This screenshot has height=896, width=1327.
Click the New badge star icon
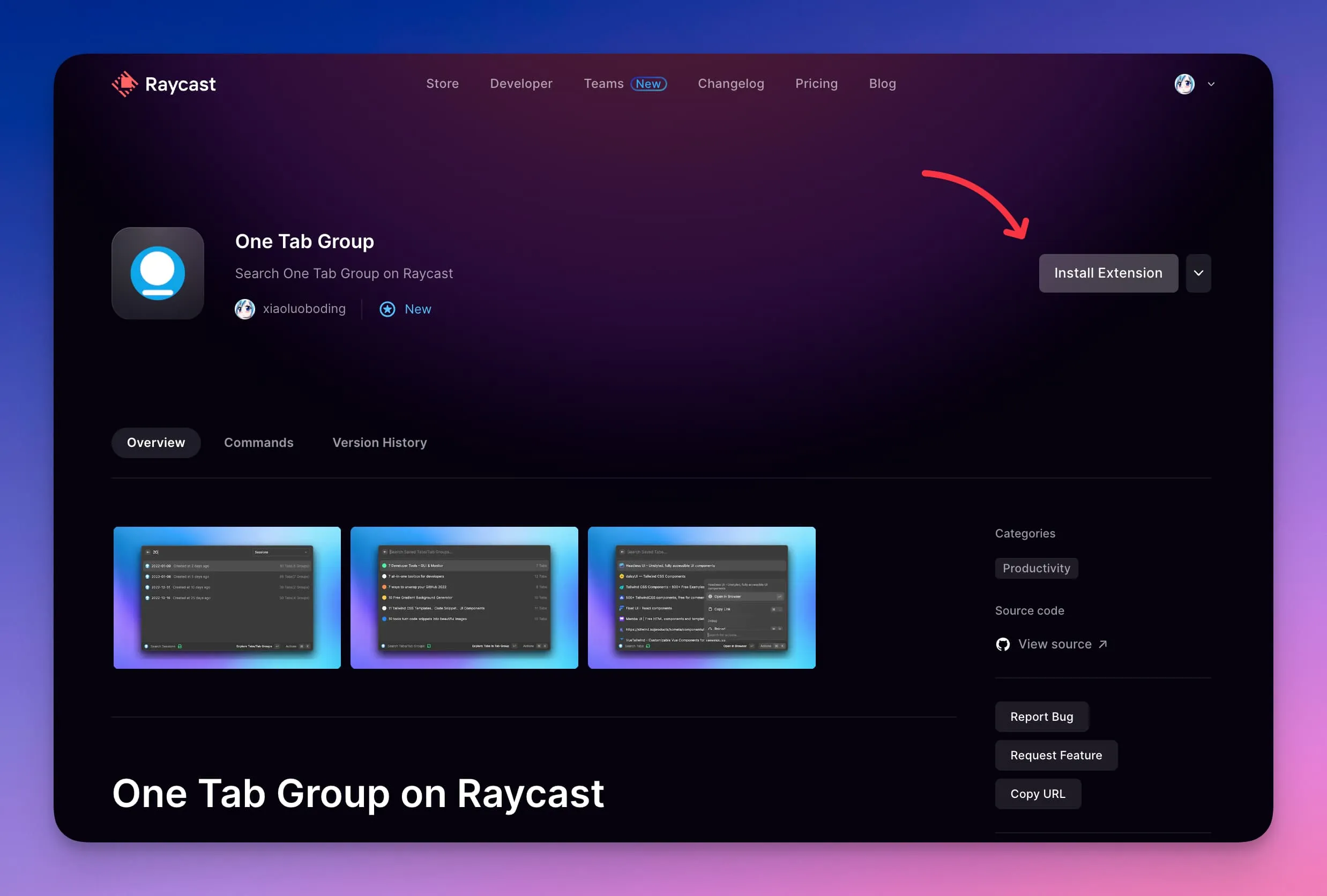387,309
